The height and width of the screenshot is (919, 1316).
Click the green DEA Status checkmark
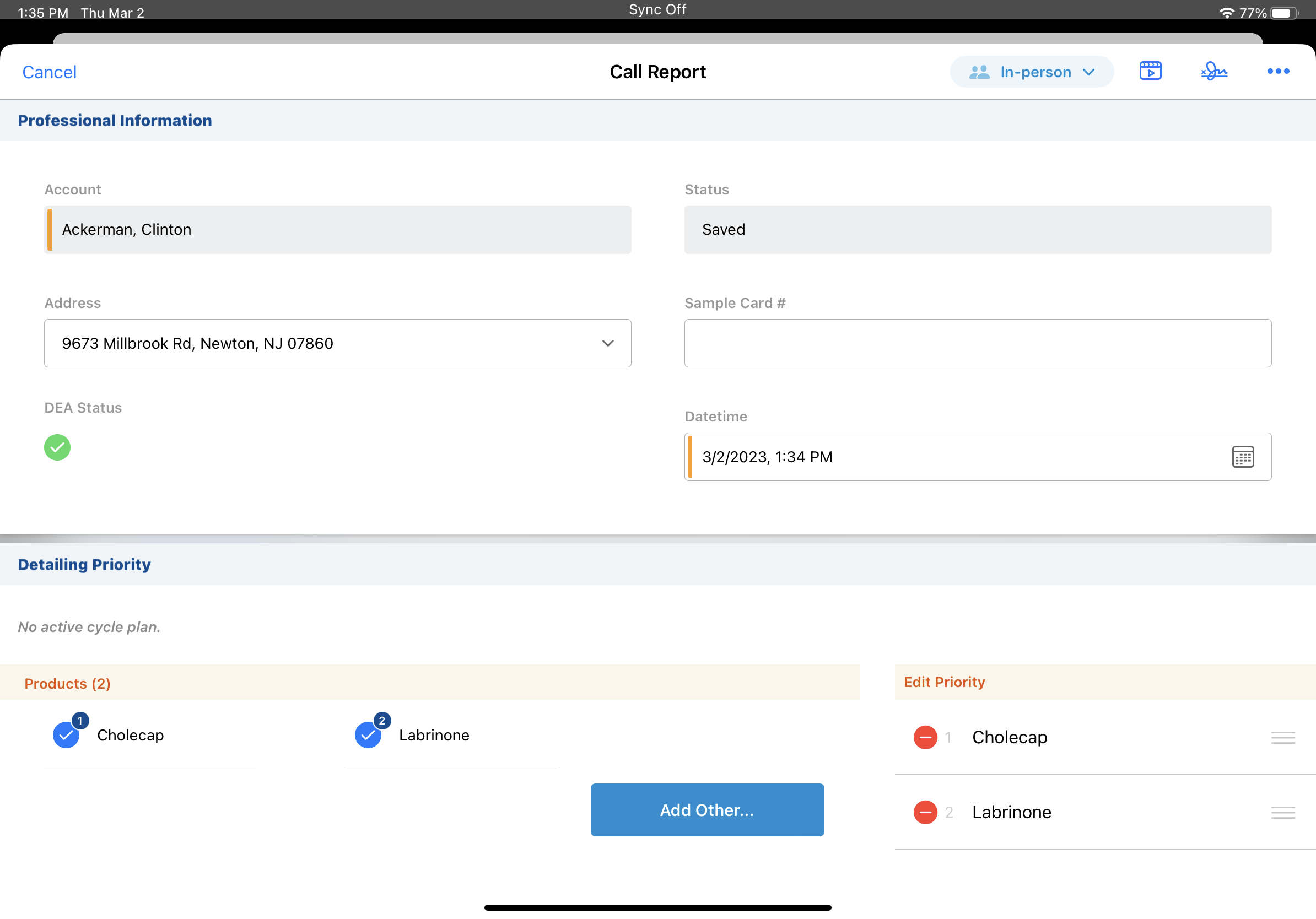coord(57,447)
